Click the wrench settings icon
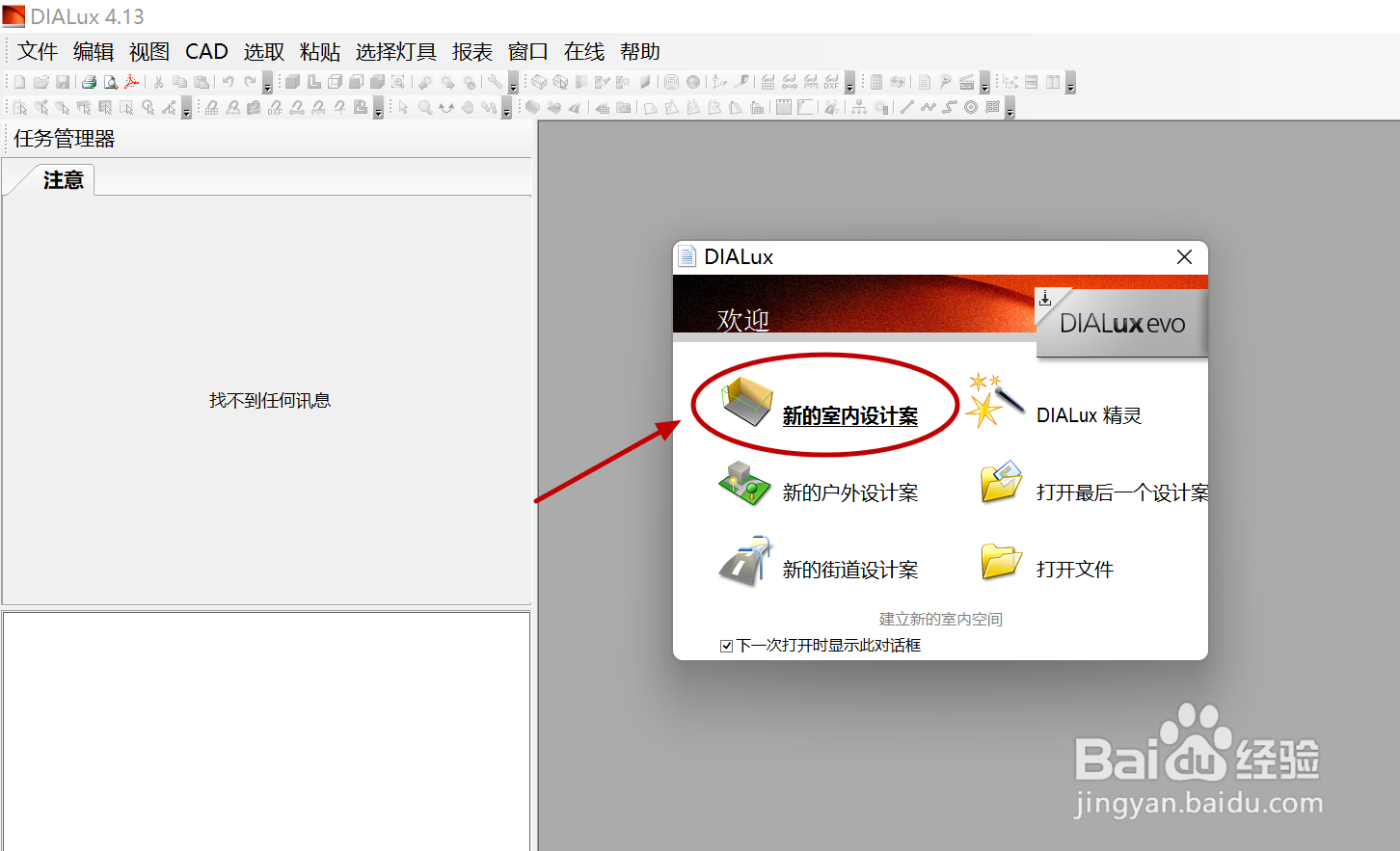The width and height of the screenshot is (1400, 851). click(495, 82)
